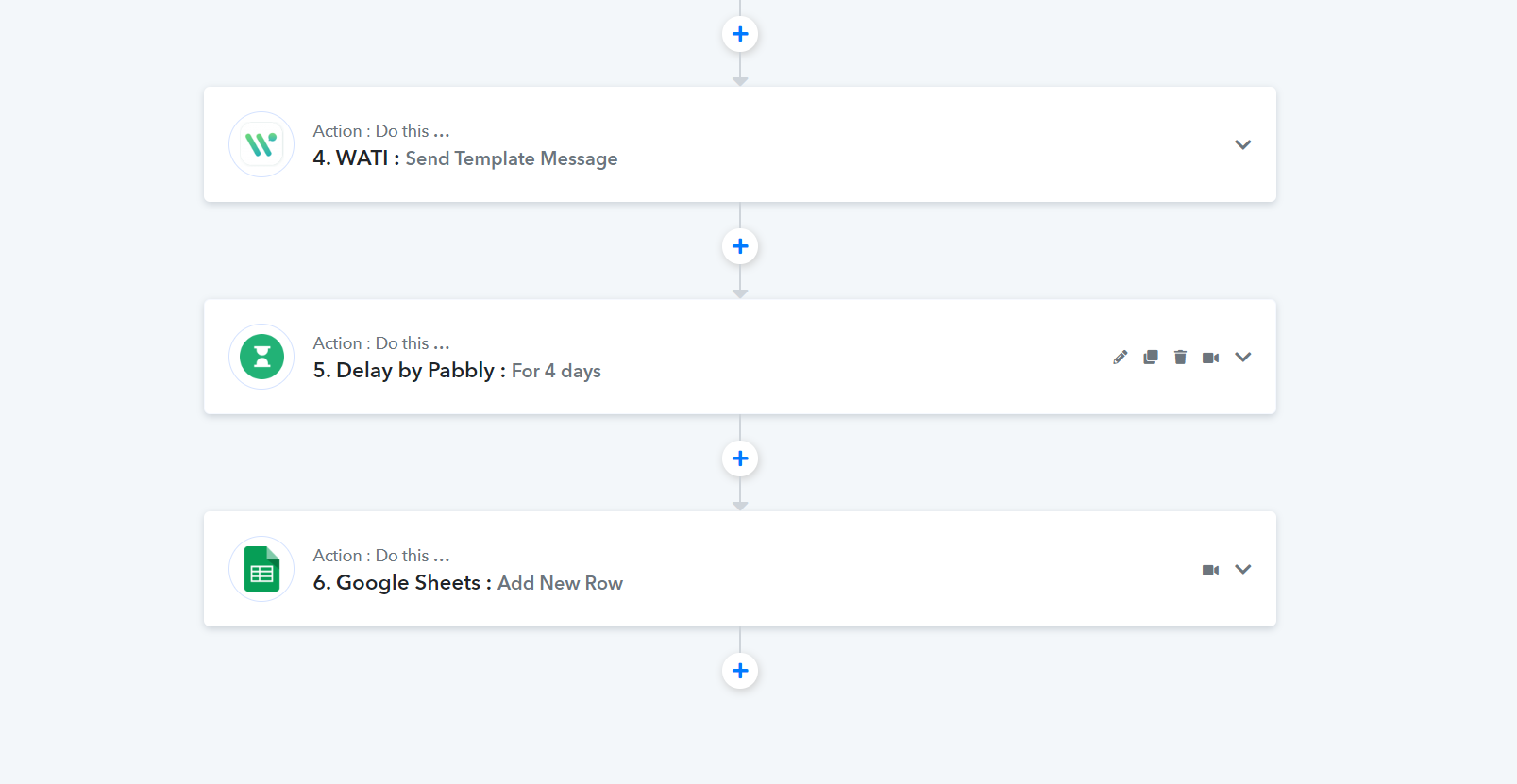This screenshot has height=784, width=1517.
Task: Open the video tutorial for Google Sheets step
Action: [x=1211, y=570]
